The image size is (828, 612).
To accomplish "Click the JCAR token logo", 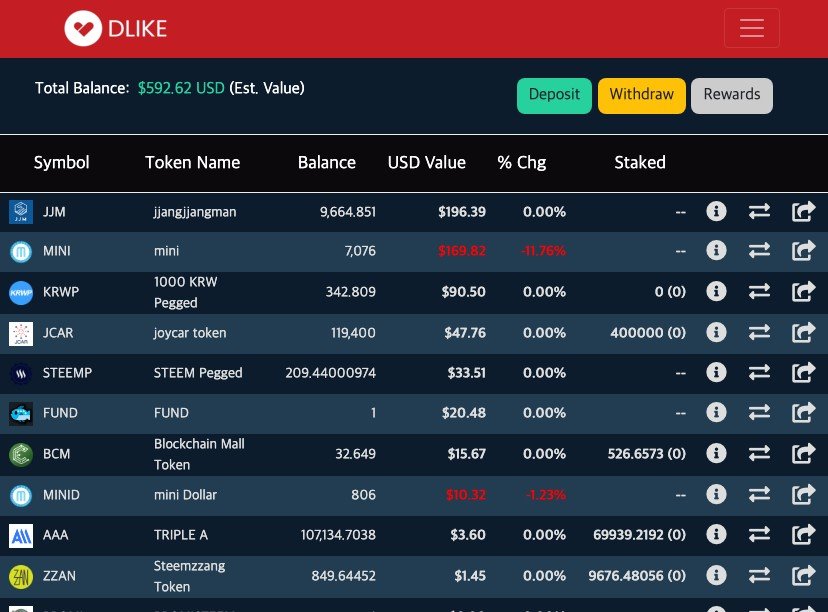I will tap(21, 334).
